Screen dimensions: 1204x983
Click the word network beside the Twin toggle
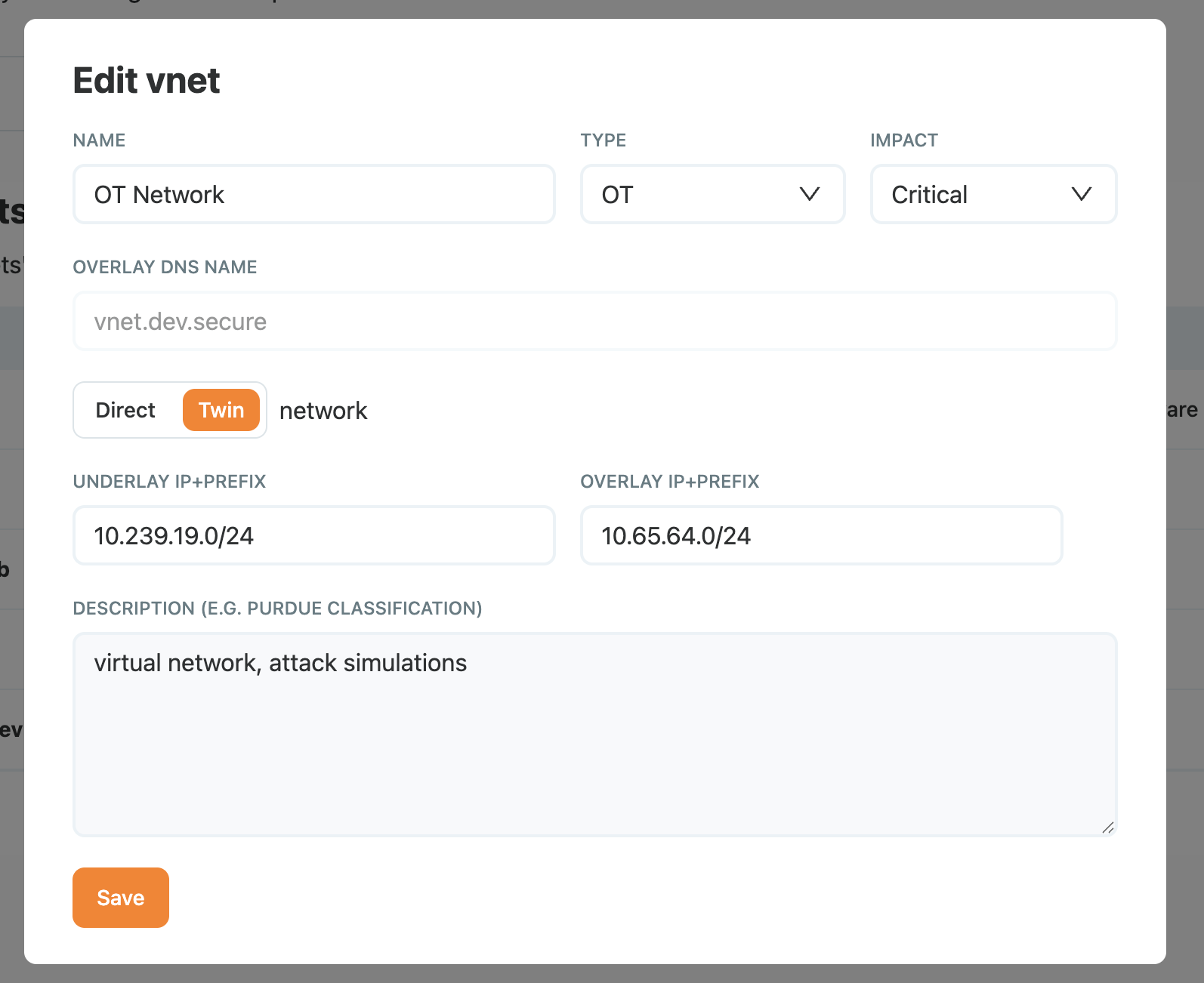(x=323, y=411)
